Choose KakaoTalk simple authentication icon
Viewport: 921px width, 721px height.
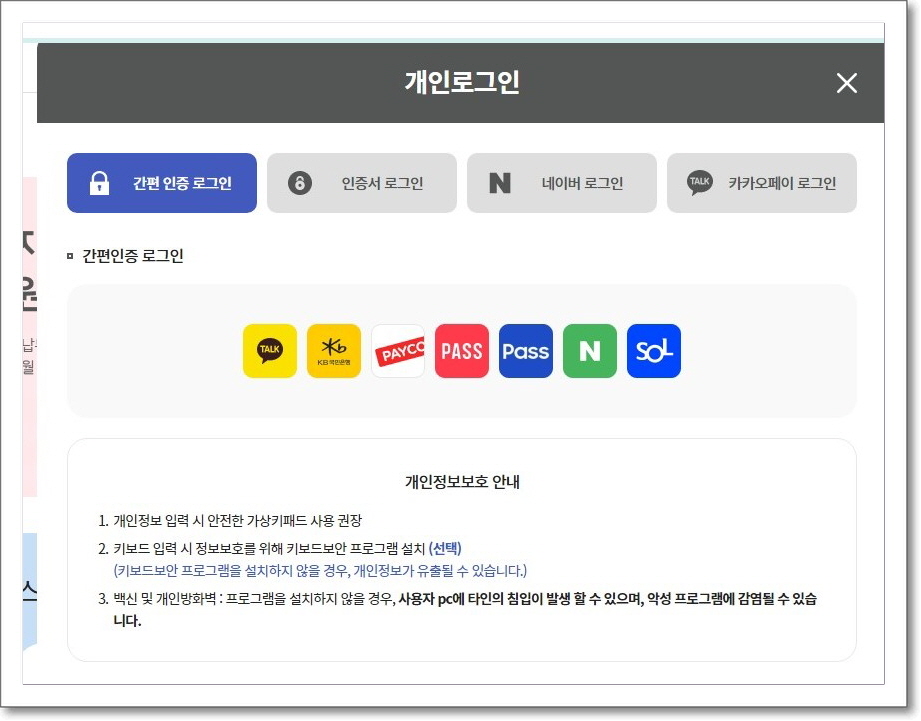[x=270, y=351]
